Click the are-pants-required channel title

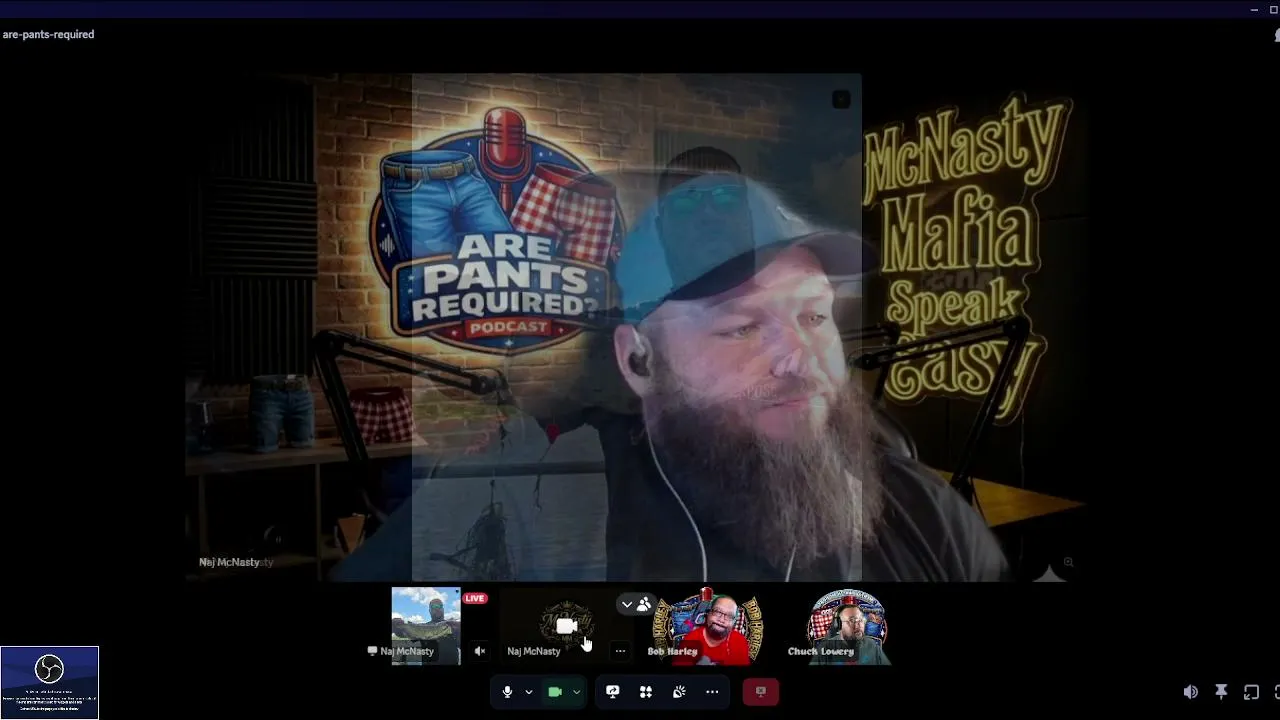[48, 34]
